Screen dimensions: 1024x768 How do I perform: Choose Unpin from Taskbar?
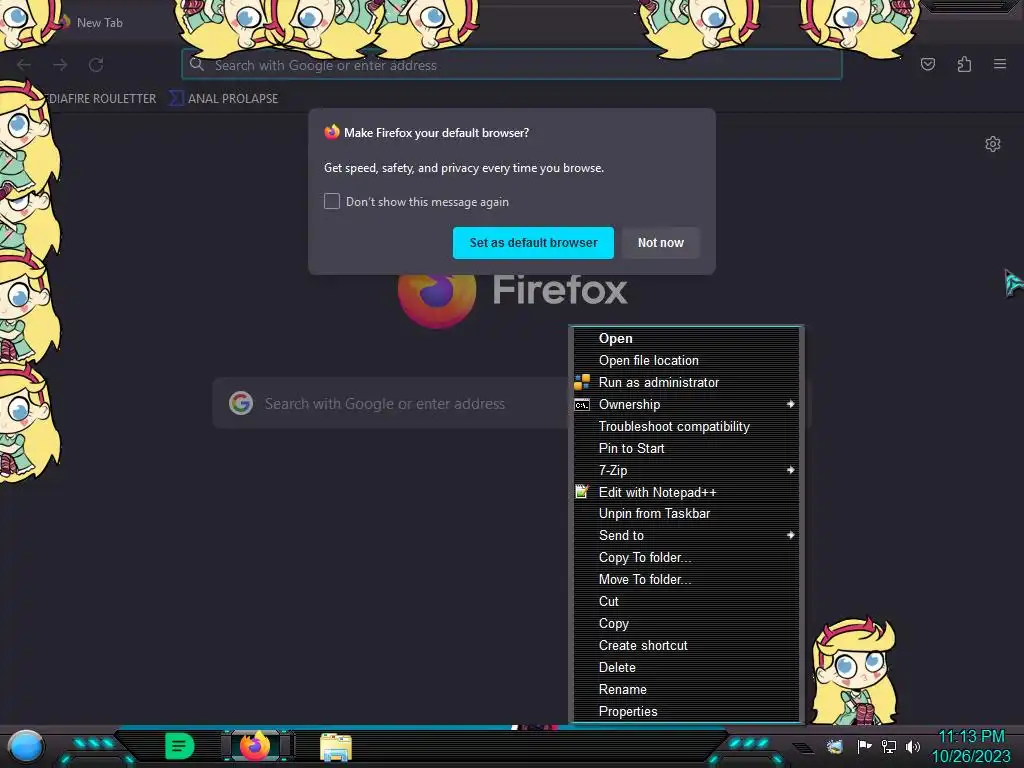(686, 513)
